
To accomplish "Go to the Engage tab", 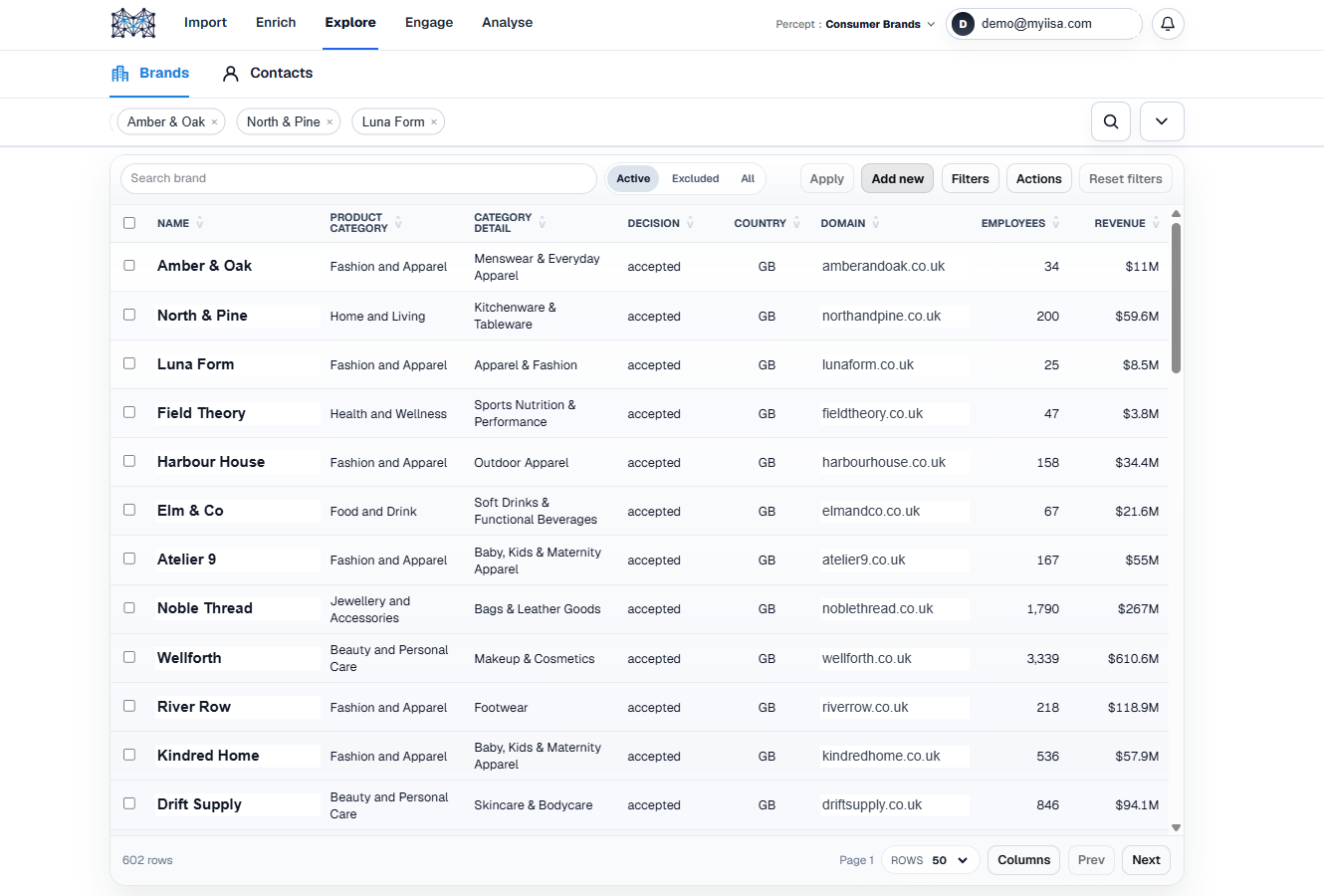I will click(x=429, y=23).
